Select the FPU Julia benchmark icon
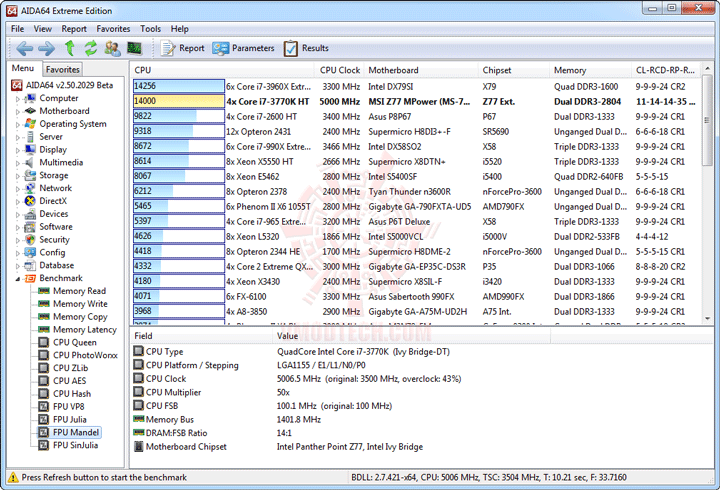 [x=44, y=419]
